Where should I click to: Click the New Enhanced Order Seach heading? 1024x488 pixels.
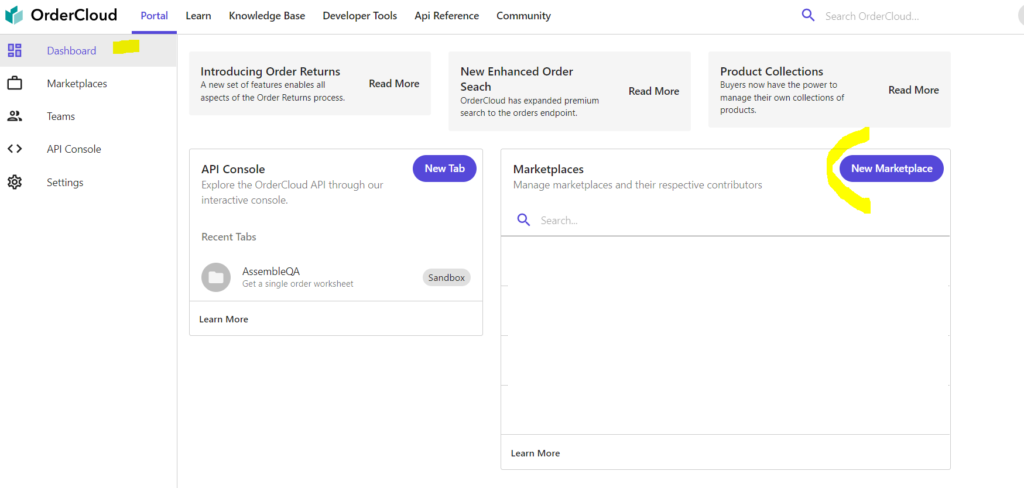click(x=517, y=79)
